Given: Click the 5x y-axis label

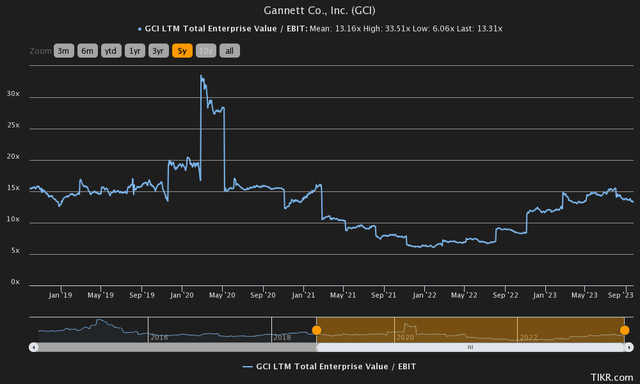Looking at the screenshot, I should (15, 251).
